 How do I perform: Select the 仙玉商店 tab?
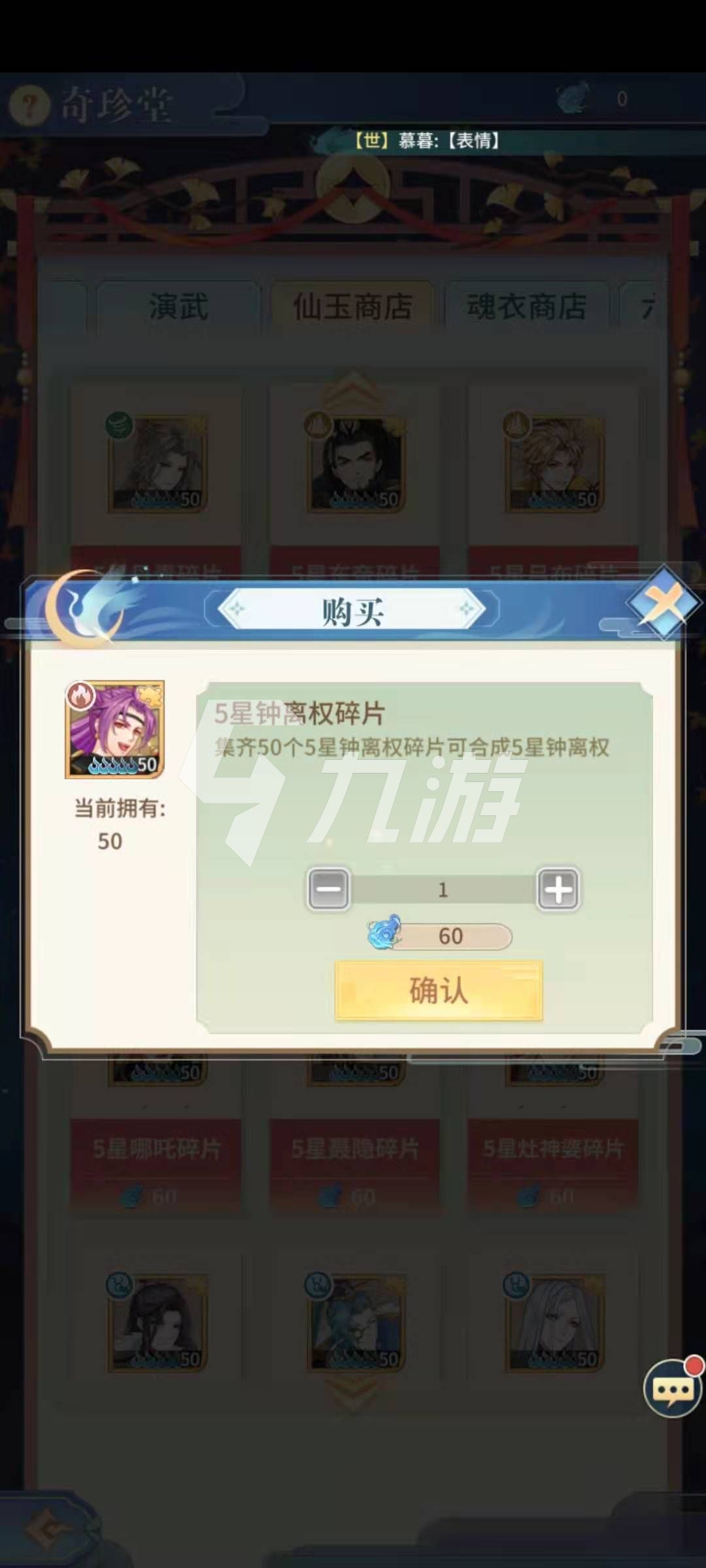(x=352, y=307)
